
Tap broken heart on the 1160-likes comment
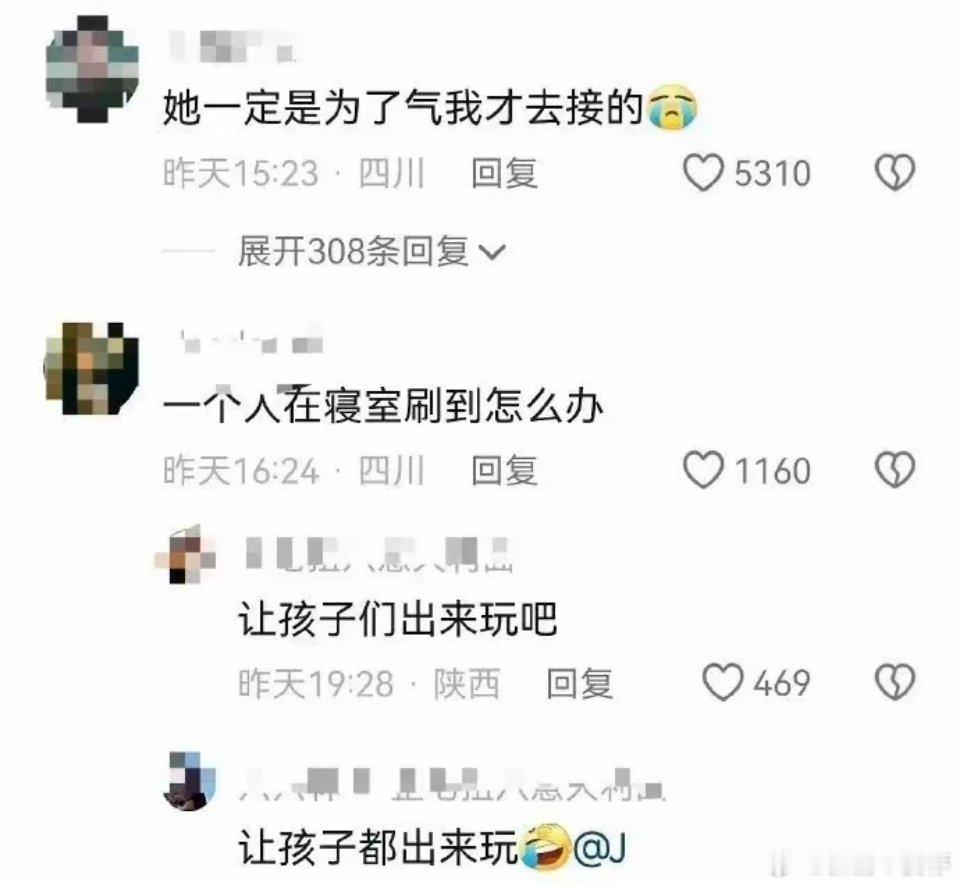coord(894,470)
